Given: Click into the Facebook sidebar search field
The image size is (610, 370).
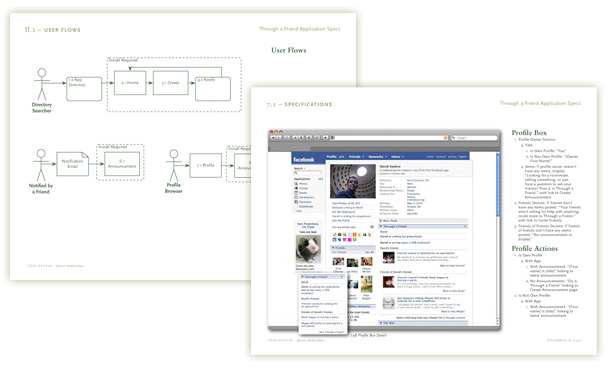Looking at the screenshot, I should (x=308, y=172).
